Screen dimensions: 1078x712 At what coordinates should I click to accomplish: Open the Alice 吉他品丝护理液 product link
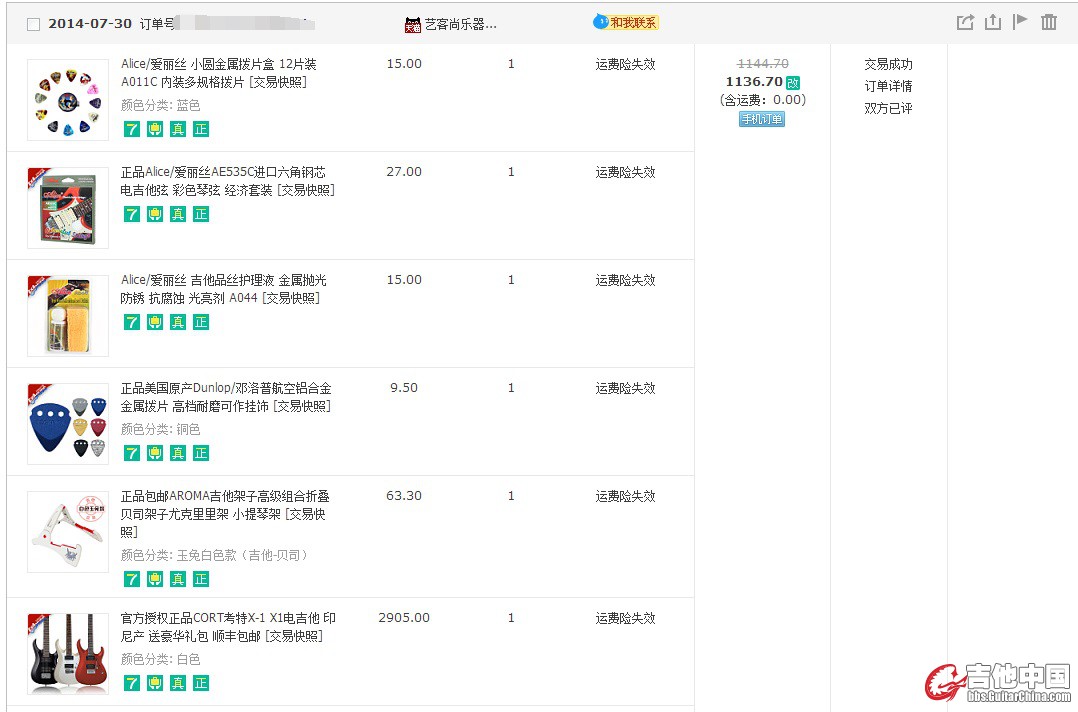click(223, 289)
